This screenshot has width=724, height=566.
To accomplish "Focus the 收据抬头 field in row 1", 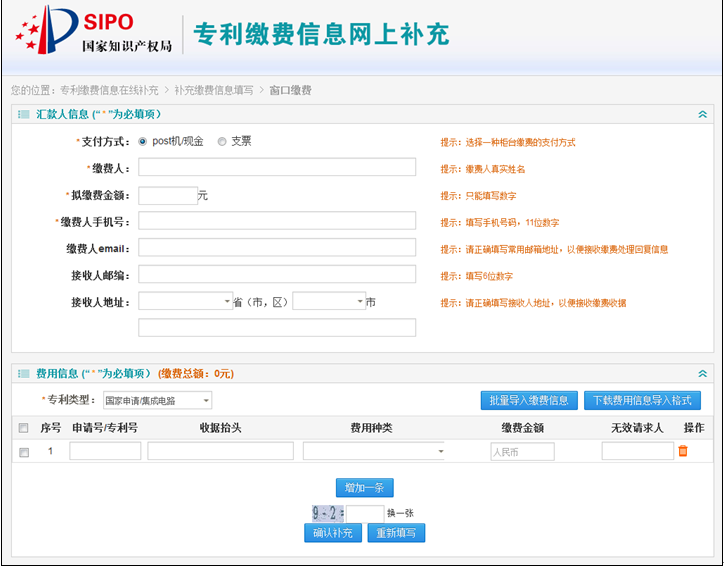I will point(221,451).
